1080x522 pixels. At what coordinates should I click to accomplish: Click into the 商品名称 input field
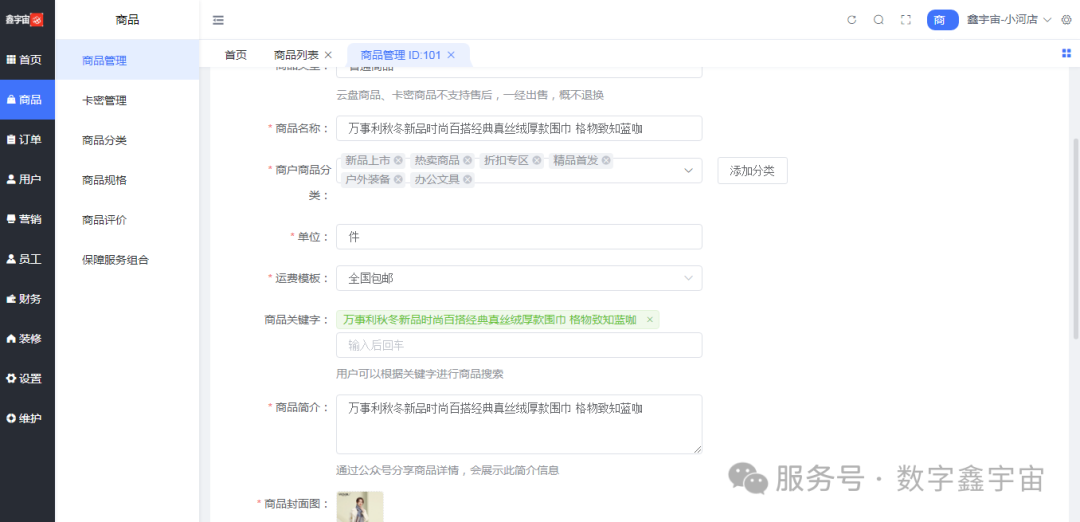[x=519, y=128]
